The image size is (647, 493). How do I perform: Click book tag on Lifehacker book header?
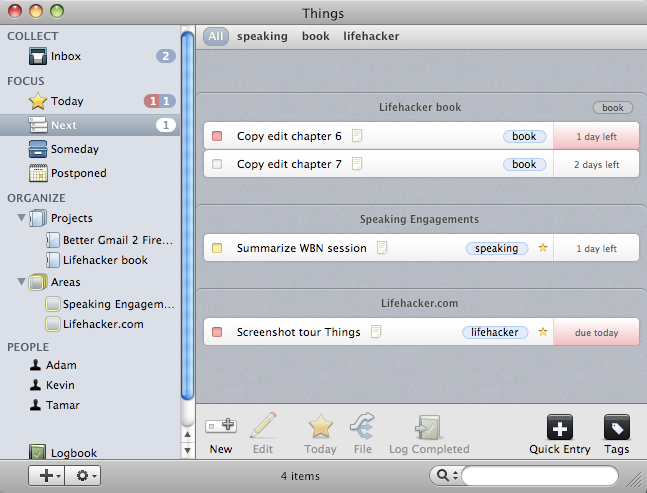tap(613, 108)
